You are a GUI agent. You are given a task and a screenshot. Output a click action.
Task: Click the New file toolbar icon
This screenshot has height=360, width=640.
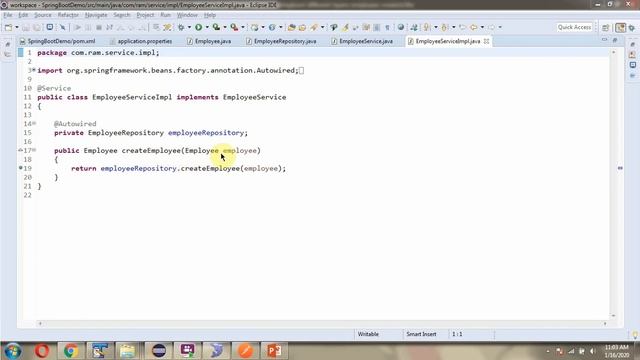coord(8,27)
